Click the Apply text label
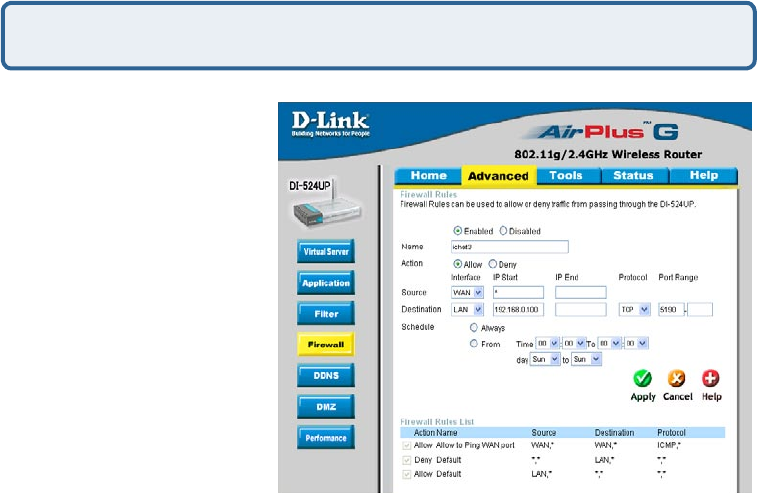The width and height of the screenshot is (757, 493). click(643, 397)
